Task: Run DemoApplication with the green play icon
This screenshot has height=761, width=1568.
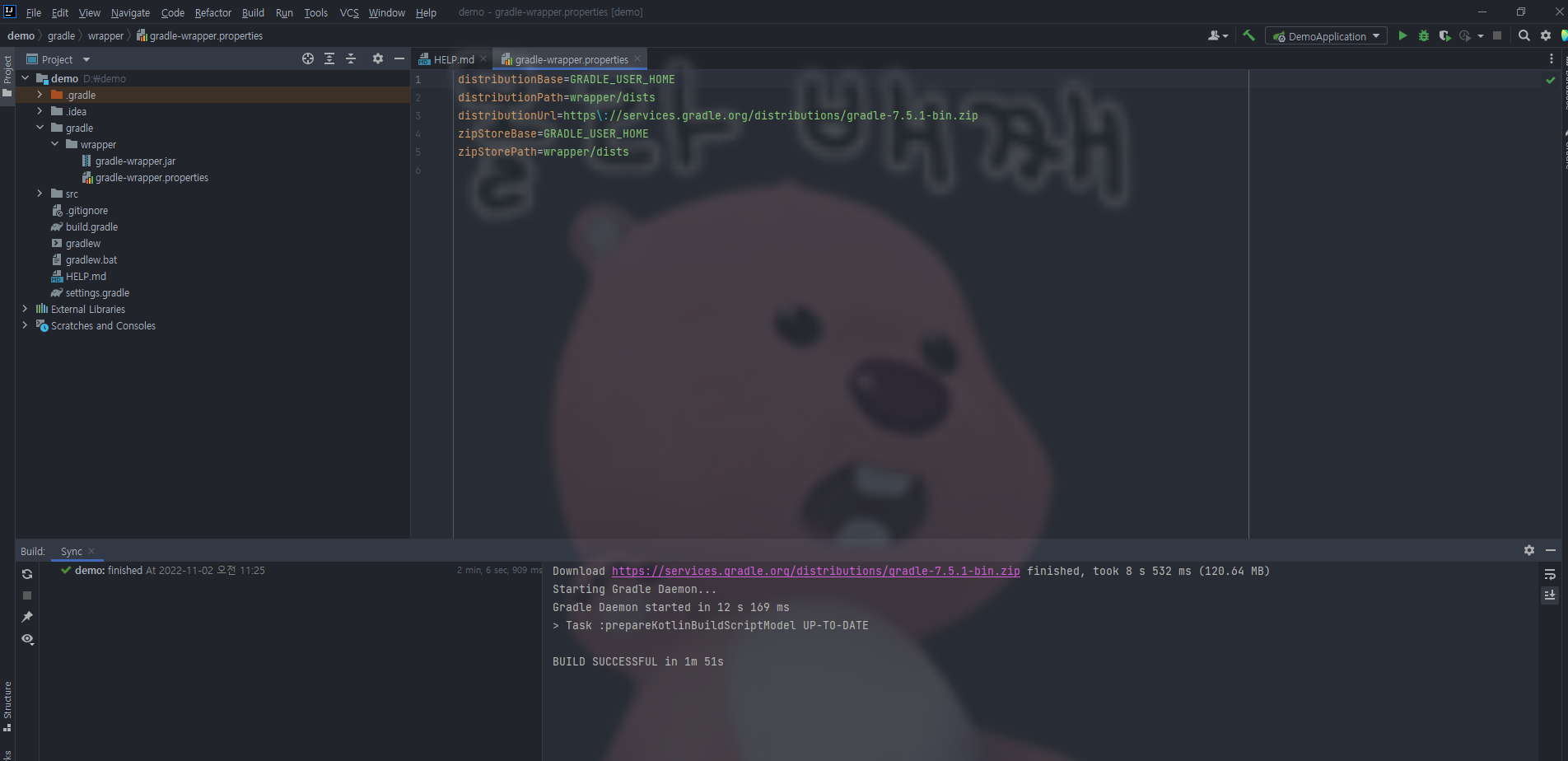Action: (1402, 35)
